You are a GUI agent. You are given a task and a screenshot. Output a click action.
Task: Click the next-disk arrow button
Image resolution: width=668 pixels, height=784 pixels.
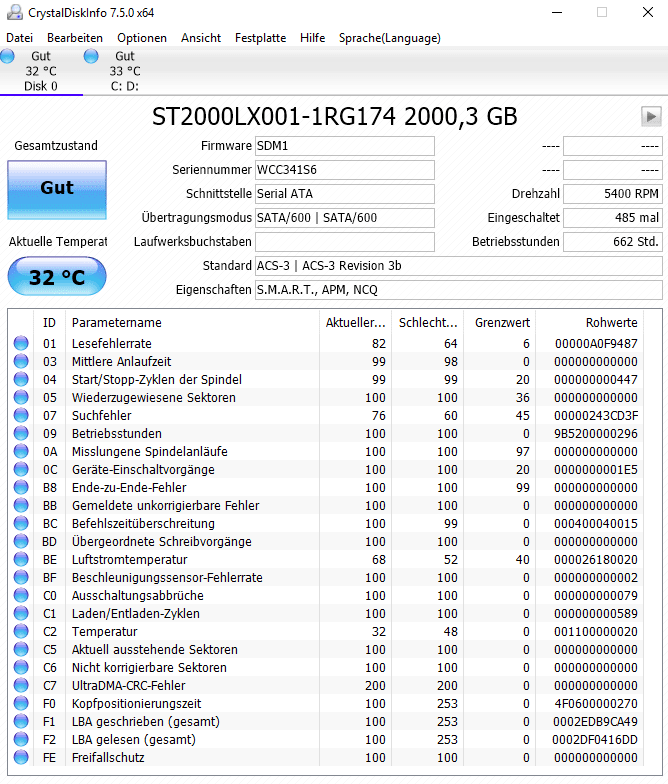coord(651,116)
